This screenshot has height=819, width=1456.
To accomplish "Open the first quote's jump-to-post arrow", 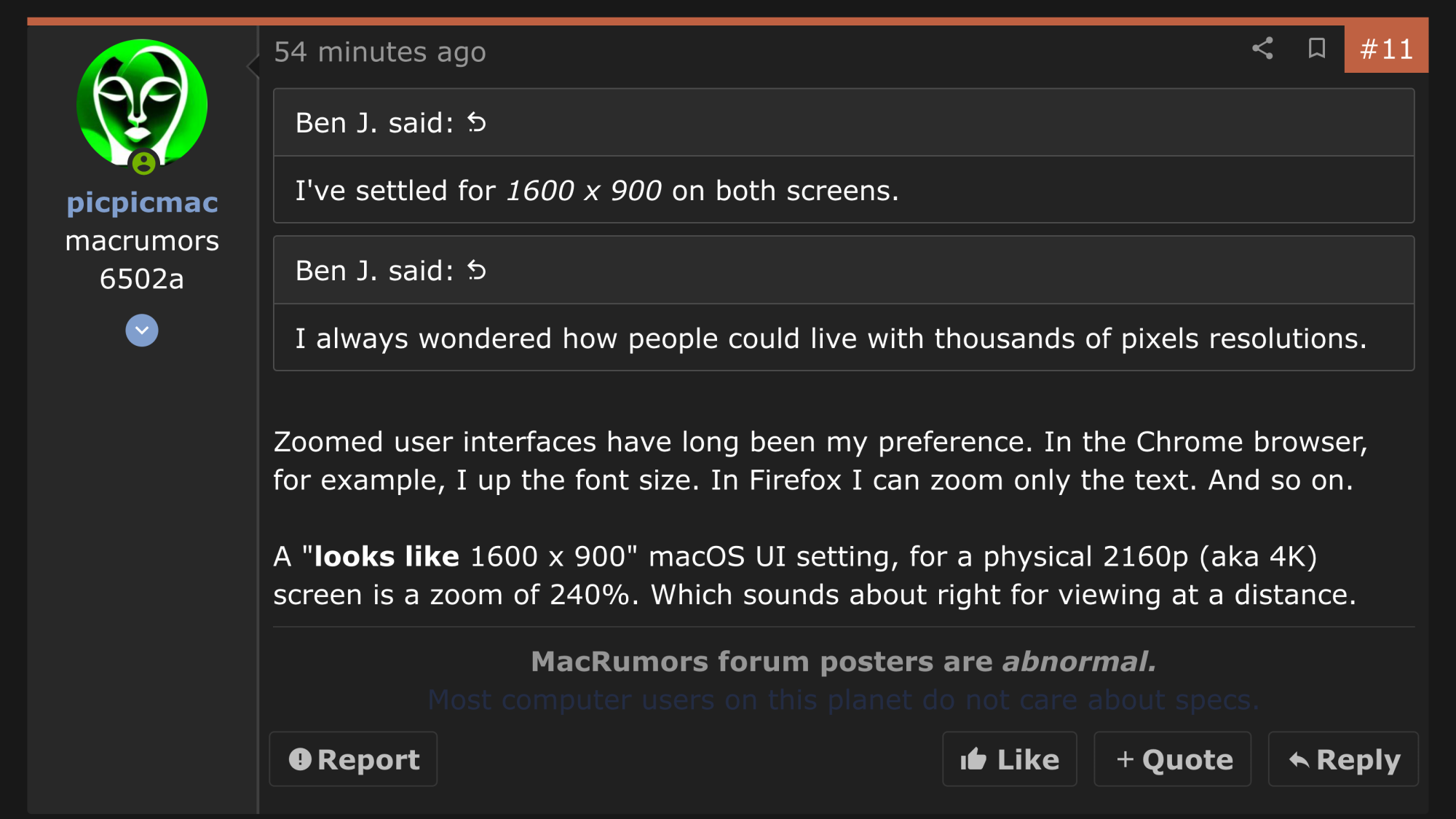I will [476, 122].
